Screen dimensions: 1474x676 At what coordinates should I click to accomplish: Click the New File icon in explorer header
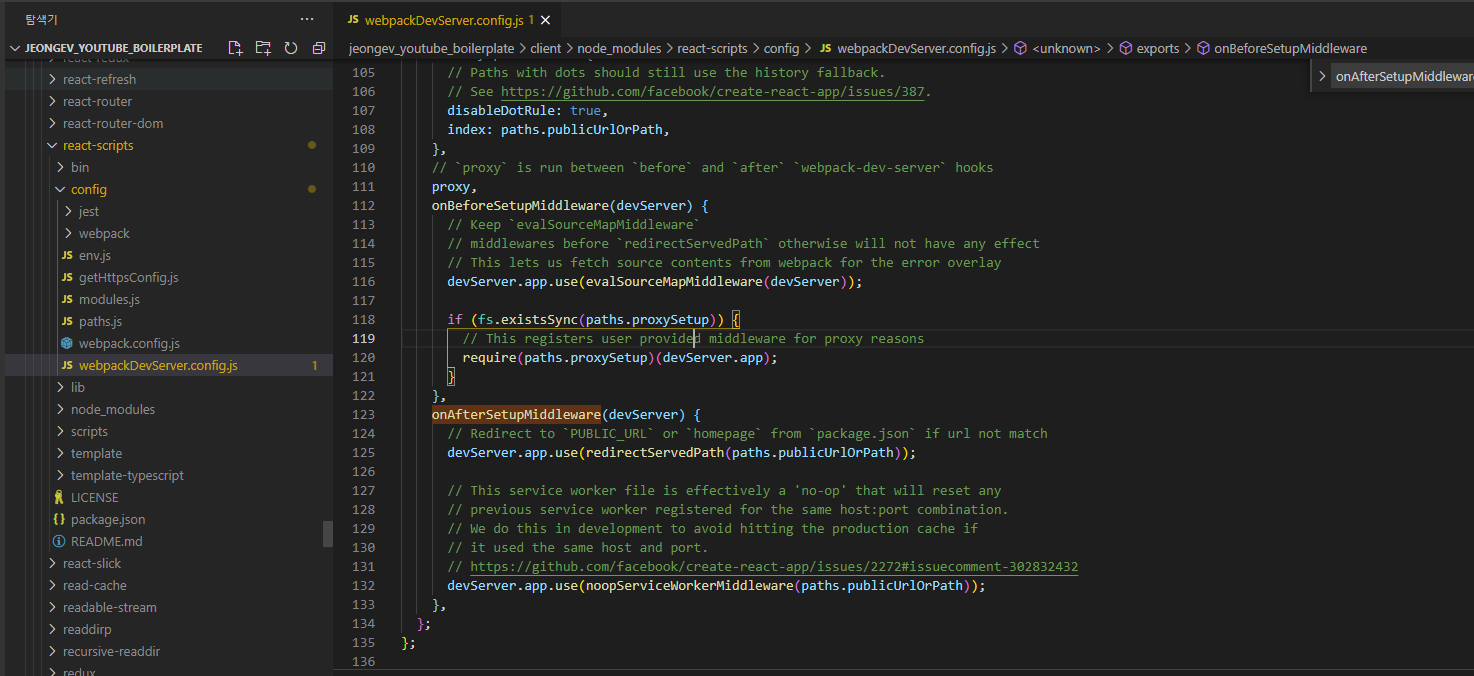[235, 48]
